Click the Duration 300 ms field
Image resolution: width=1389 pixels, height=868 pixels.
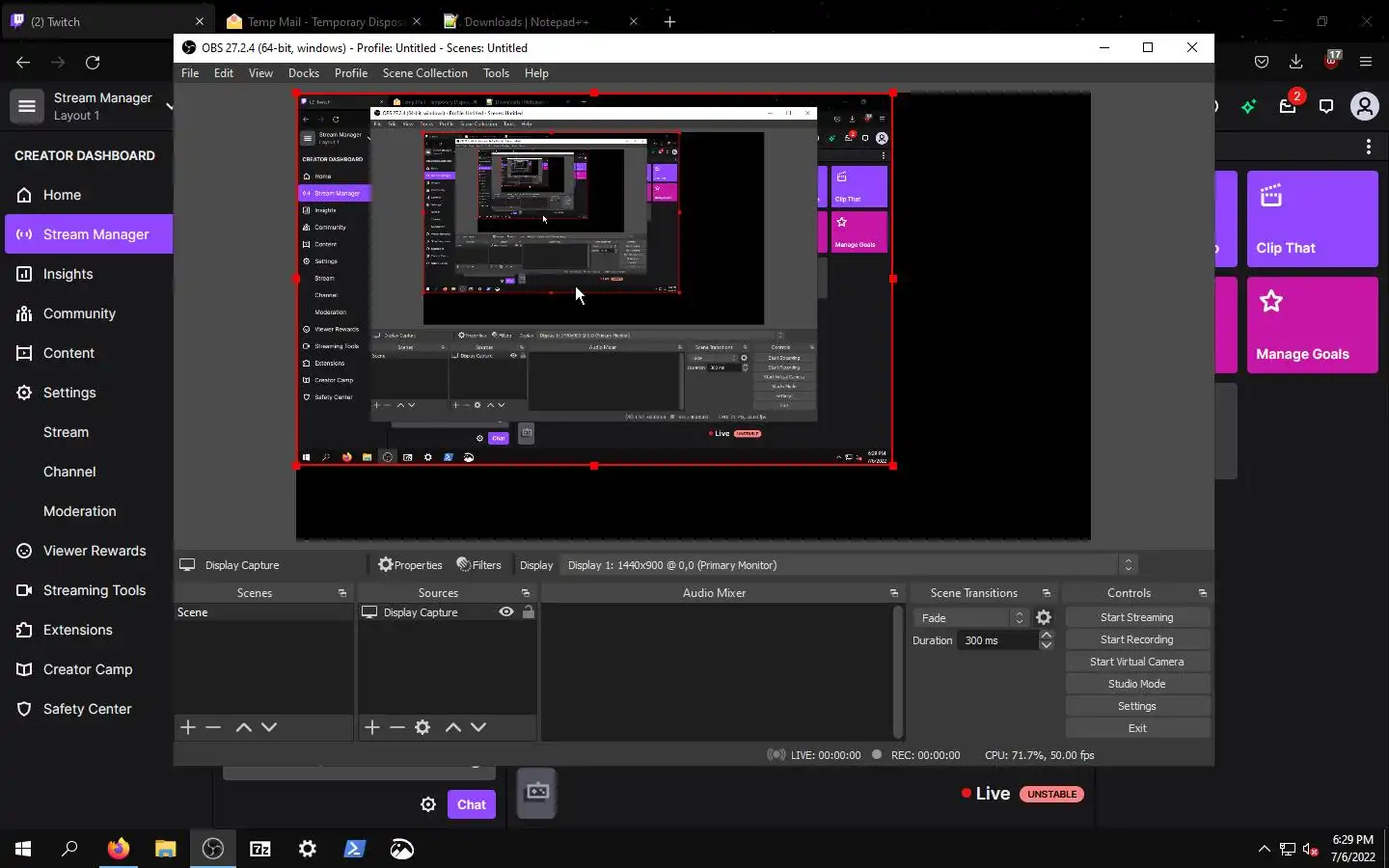point(998,640)
